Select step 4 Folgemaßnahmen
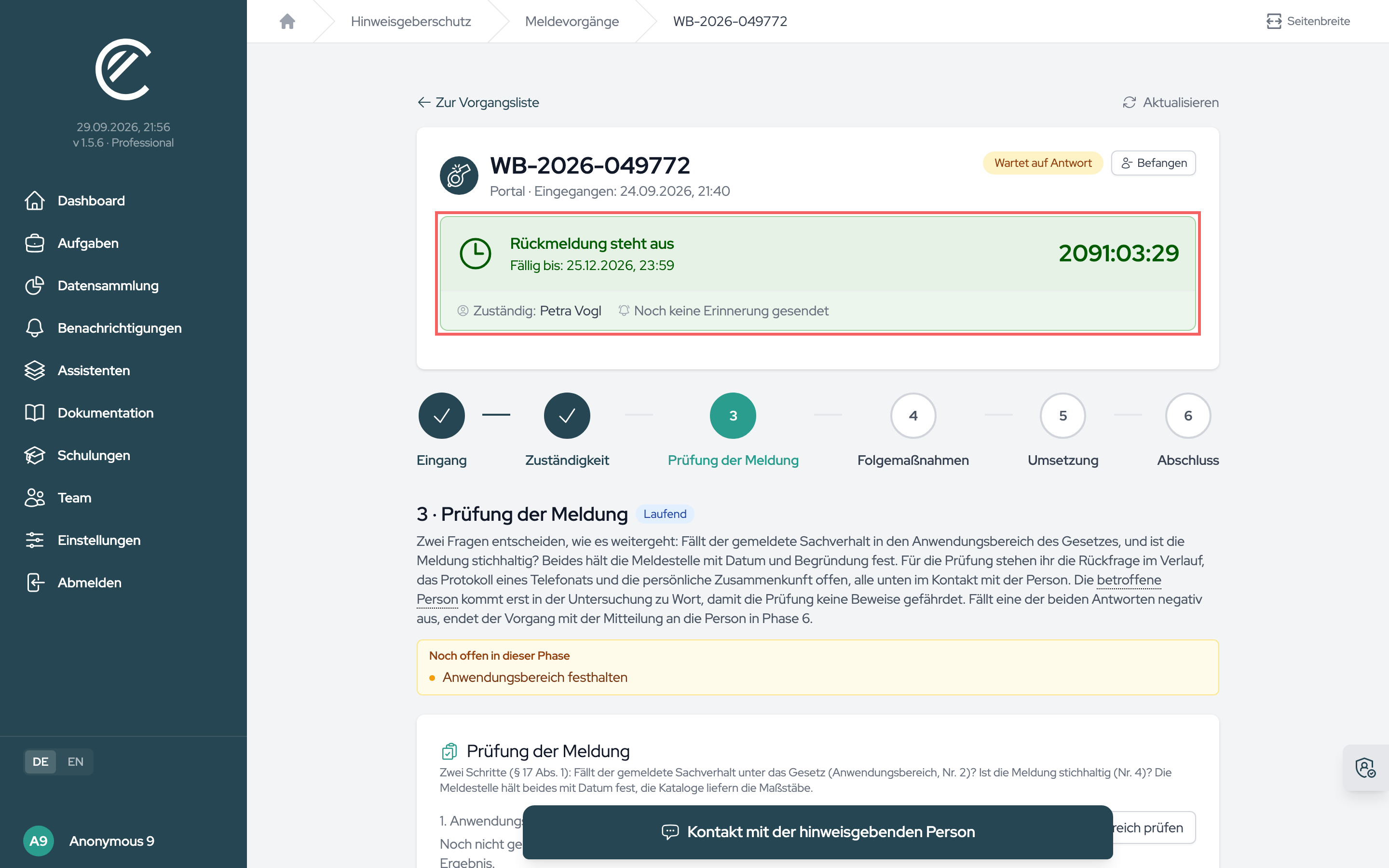The image size is (1389, 868). (912, 416)
